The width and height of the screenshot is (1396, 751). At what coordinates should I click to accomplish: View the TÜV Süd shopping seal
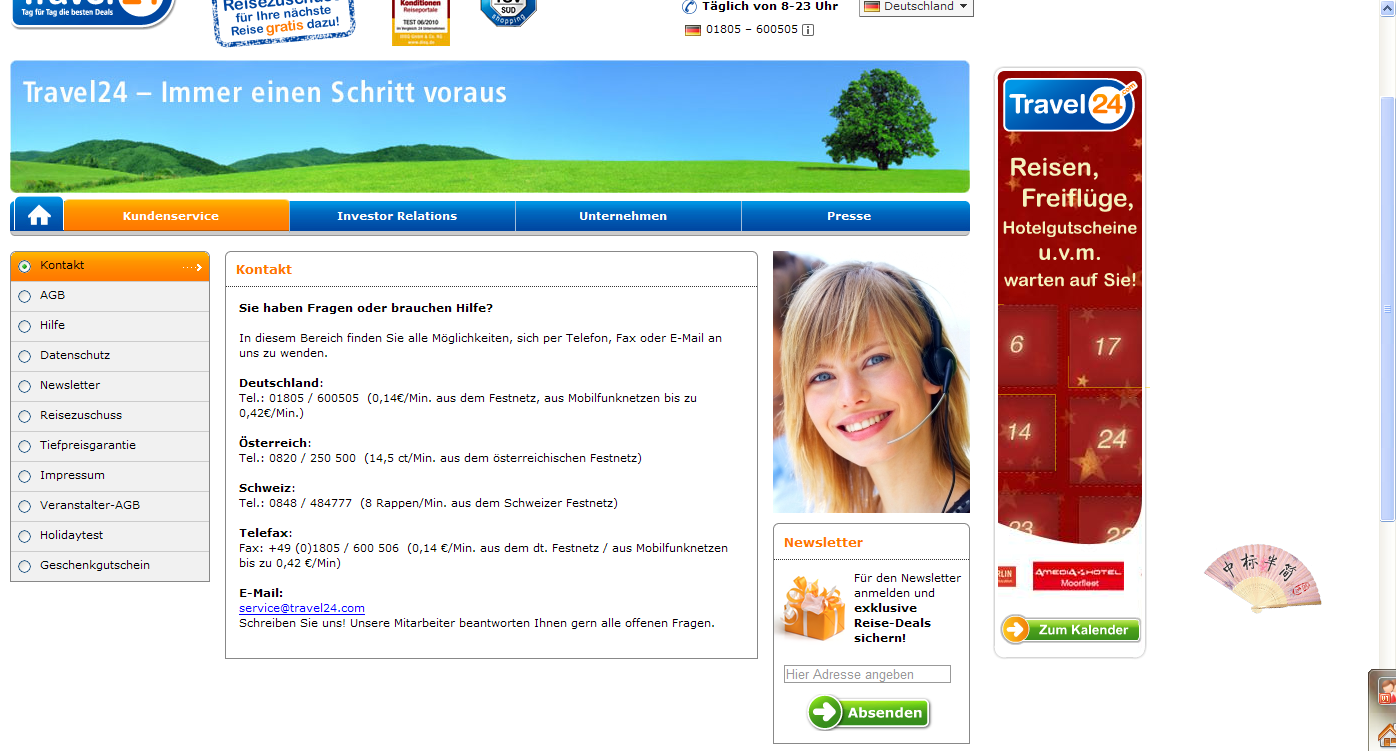pyautogui.click(x=508, y=12)
